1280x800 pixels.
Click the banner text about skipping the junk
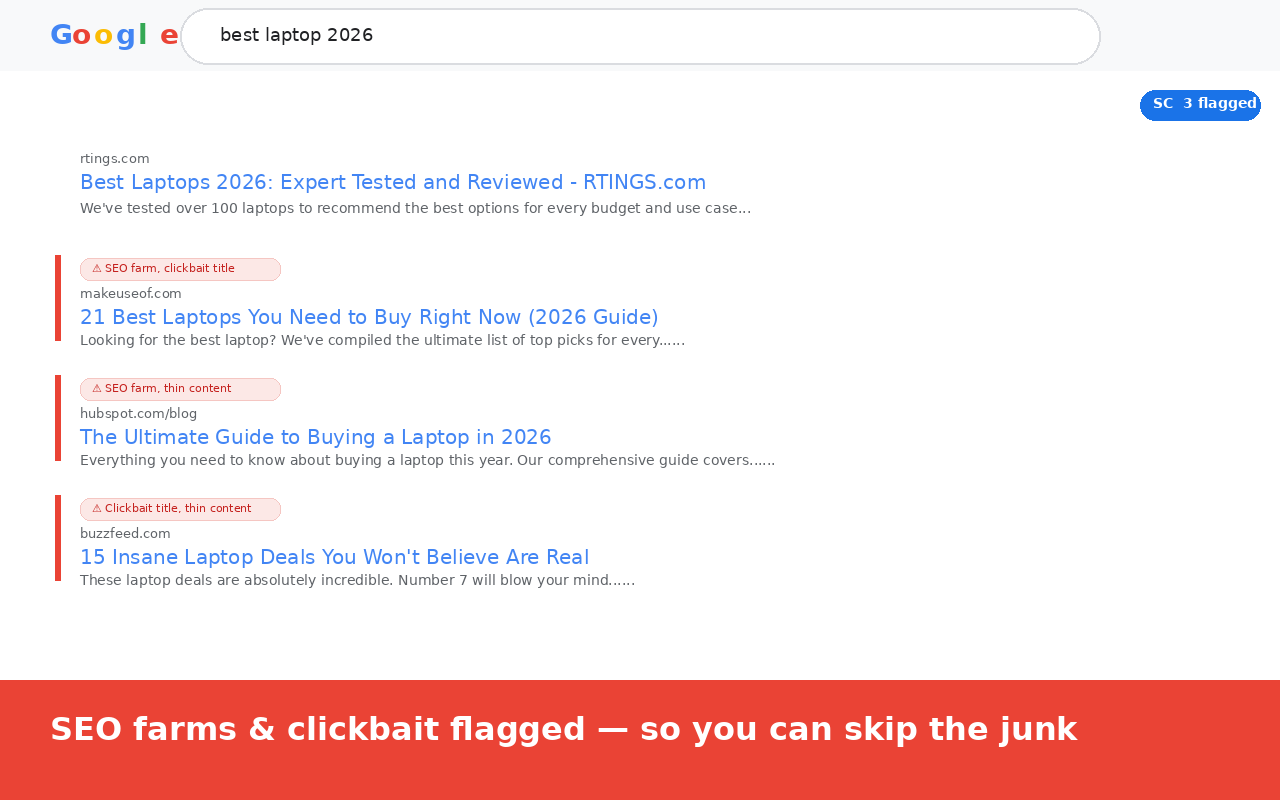564,729
